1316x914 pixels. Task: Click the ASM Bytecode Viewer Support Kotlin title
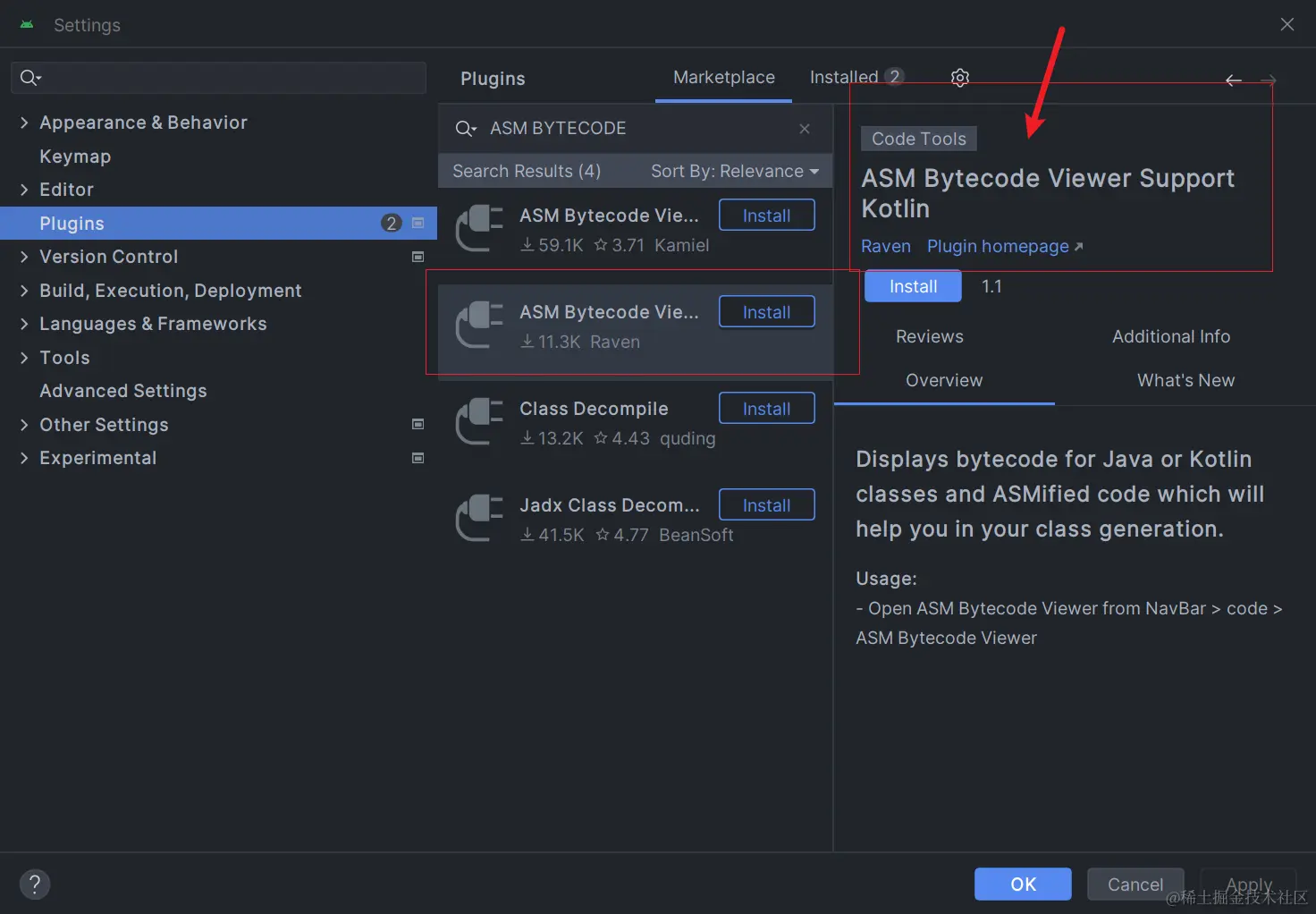pyautogui.click(x=1048, y=193)
